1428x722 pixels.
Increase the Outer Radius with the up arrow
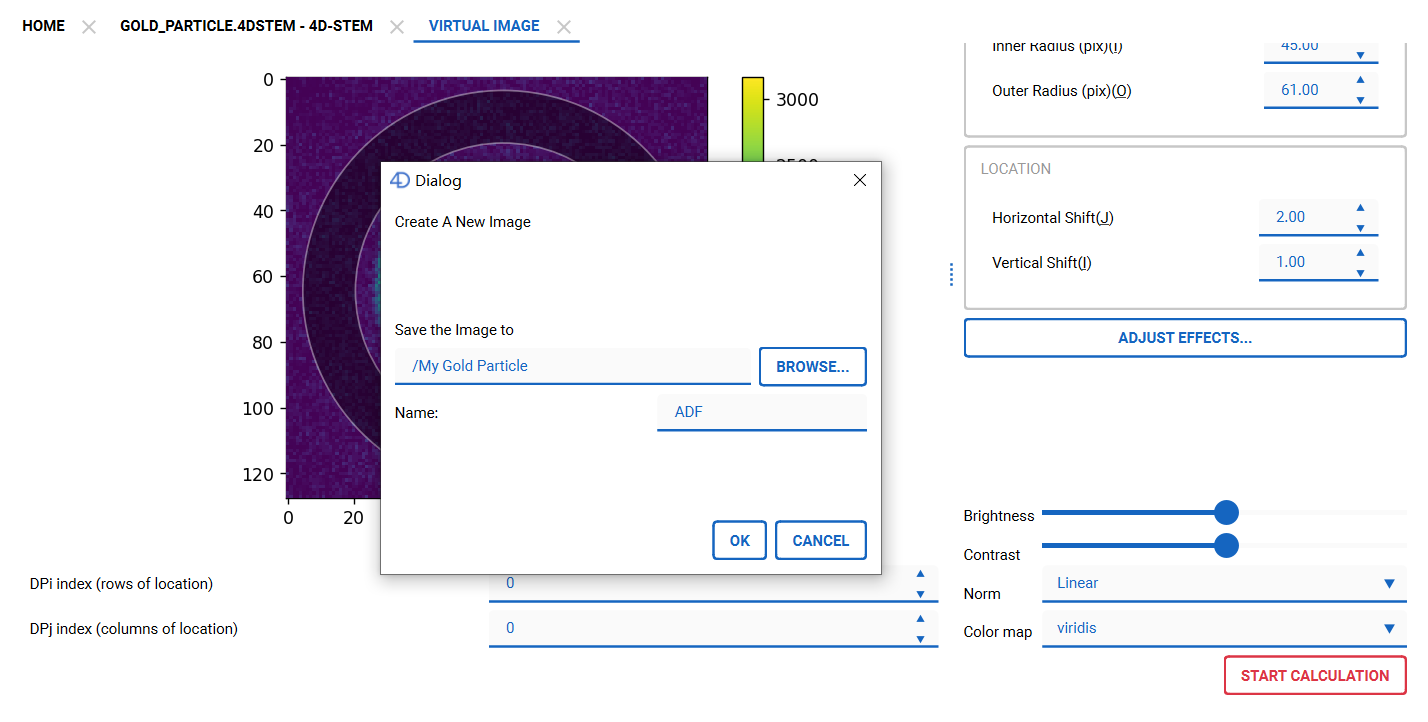(x=1360, y=79)
